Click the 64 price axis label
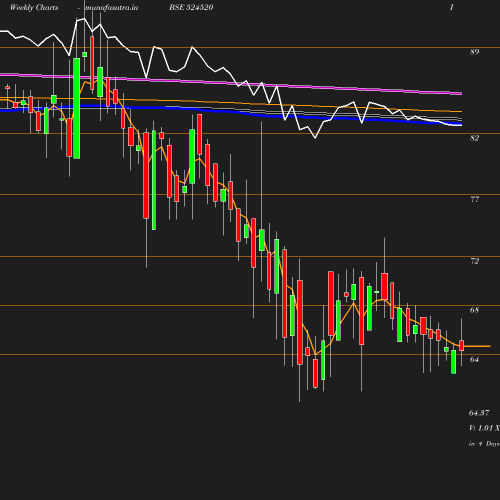The image size is (500, 500). click(475, 359)
